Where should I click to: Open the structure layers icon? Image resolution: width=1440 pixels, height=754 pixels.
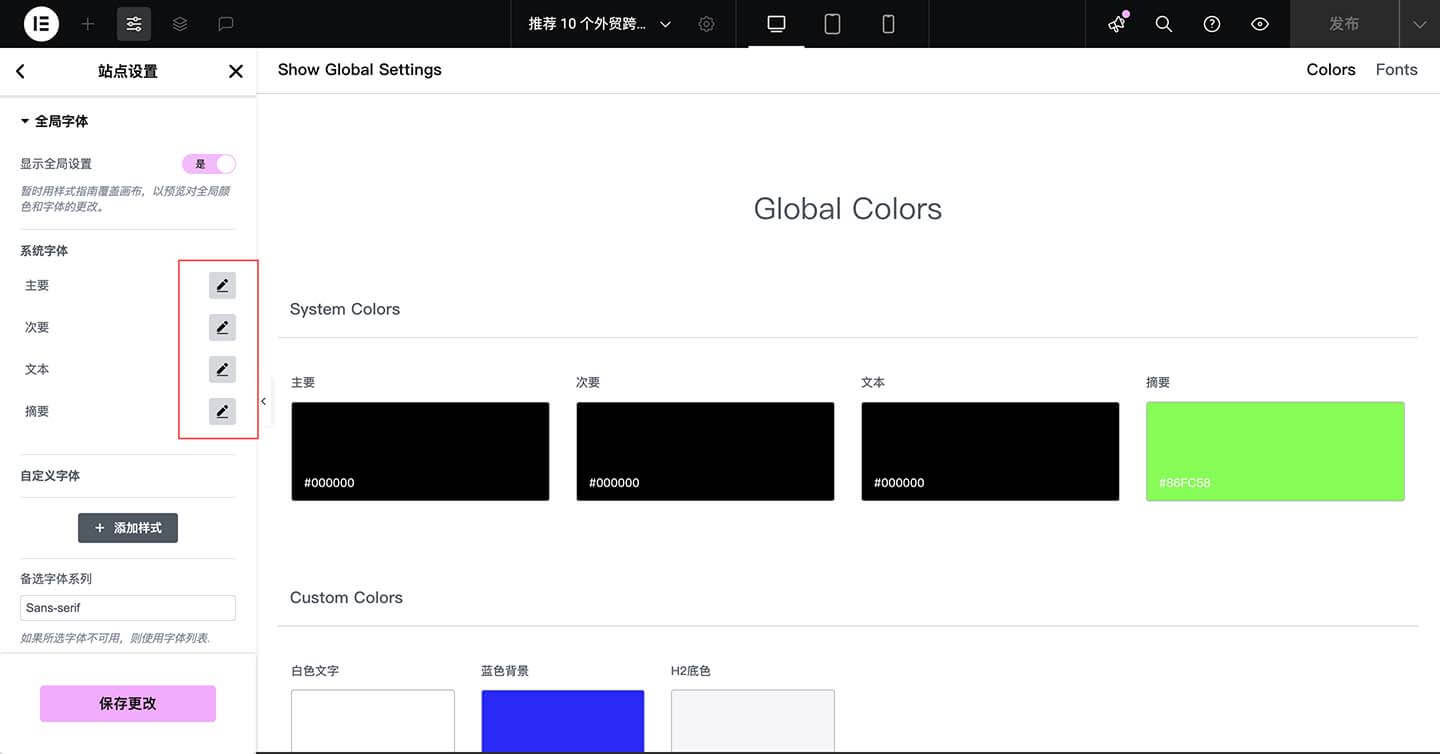pos(180,24)
